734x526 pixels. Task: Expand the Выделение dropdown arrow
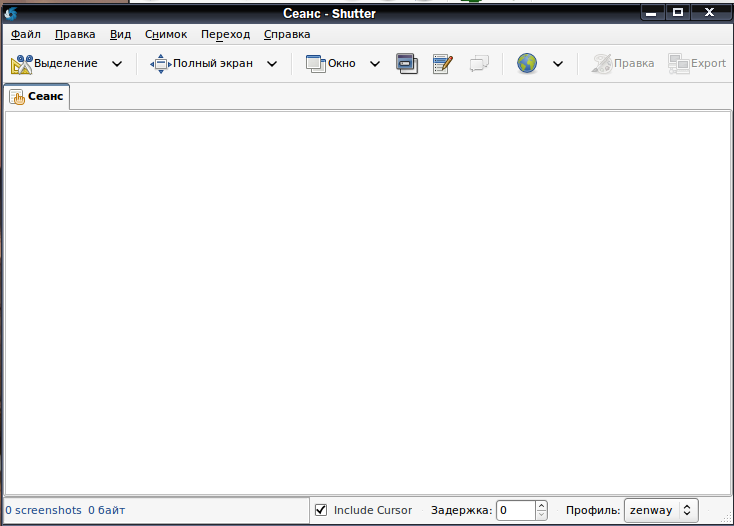pyautogui.click(x=117, y=64)
